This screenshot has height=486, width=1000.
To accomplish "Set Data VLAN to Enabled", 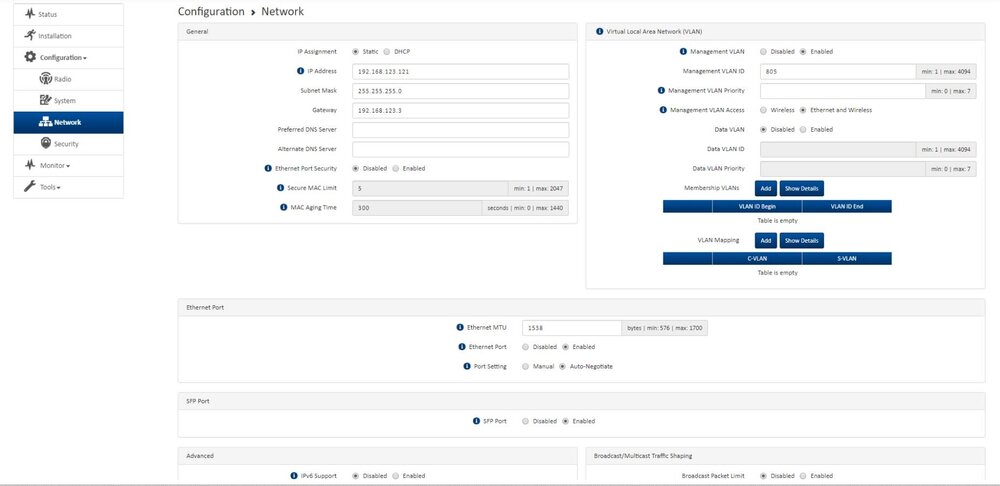I will [802, 129].
